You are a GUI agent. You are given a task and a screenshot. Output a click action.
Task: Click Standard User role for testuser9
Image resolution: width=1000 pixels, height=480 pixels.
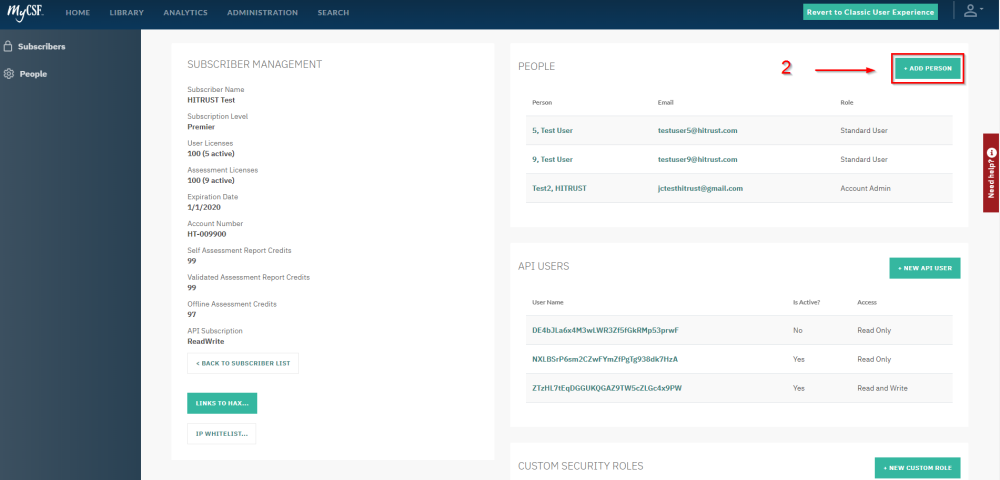pyautogui.click(x=864, y=159)
